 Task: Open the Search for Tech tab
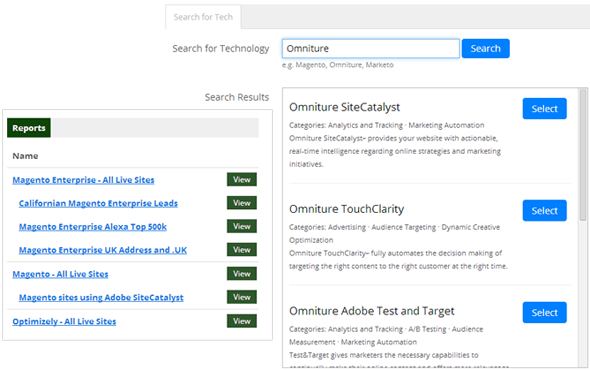[203, 17]
